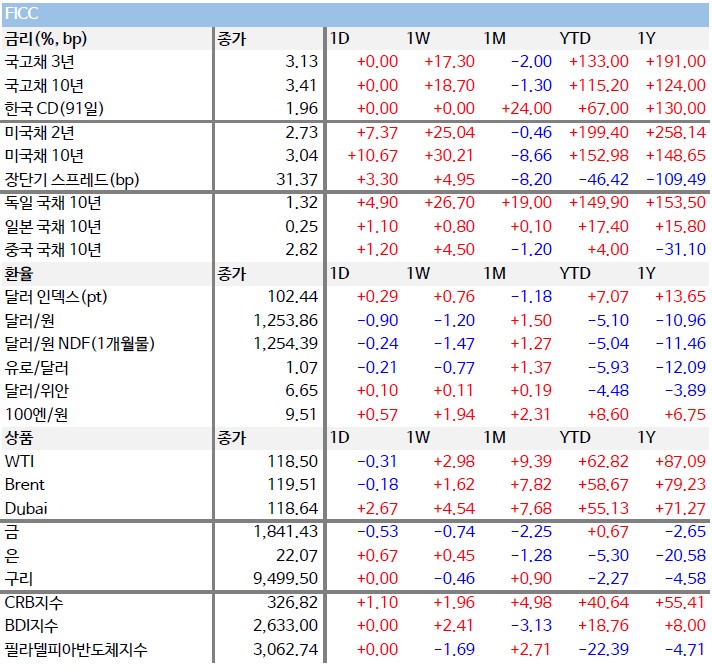Viewport: 712px width, 670px height.
Task: Click the 1M header in 상품 section
Action: pyautogui.click(x=494, y=438)
